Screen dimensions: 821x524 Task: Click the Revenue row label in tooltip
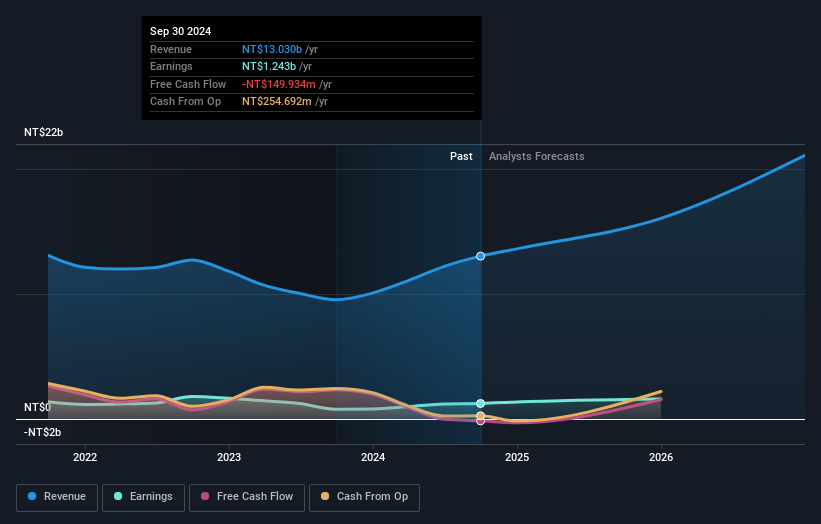(171, 49)
